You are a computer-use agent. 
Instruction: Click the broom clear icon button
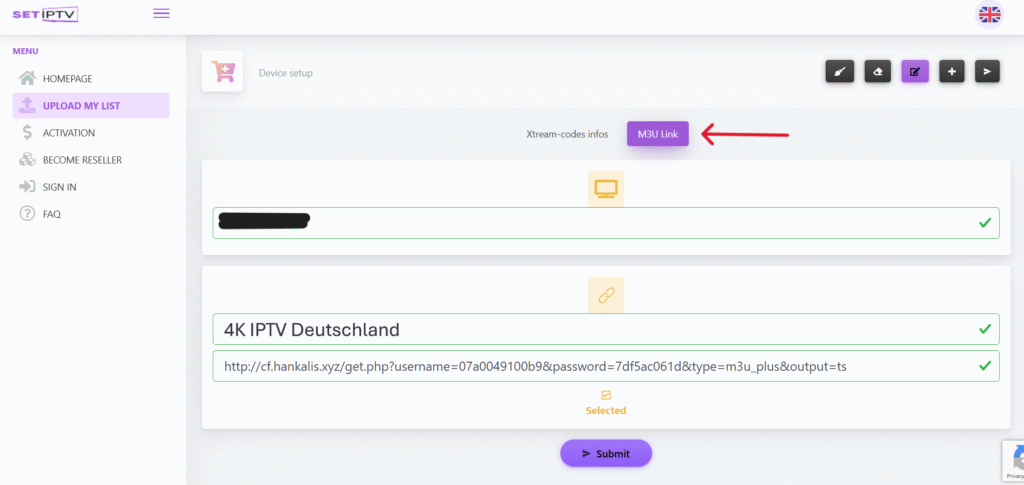[839, 72]
